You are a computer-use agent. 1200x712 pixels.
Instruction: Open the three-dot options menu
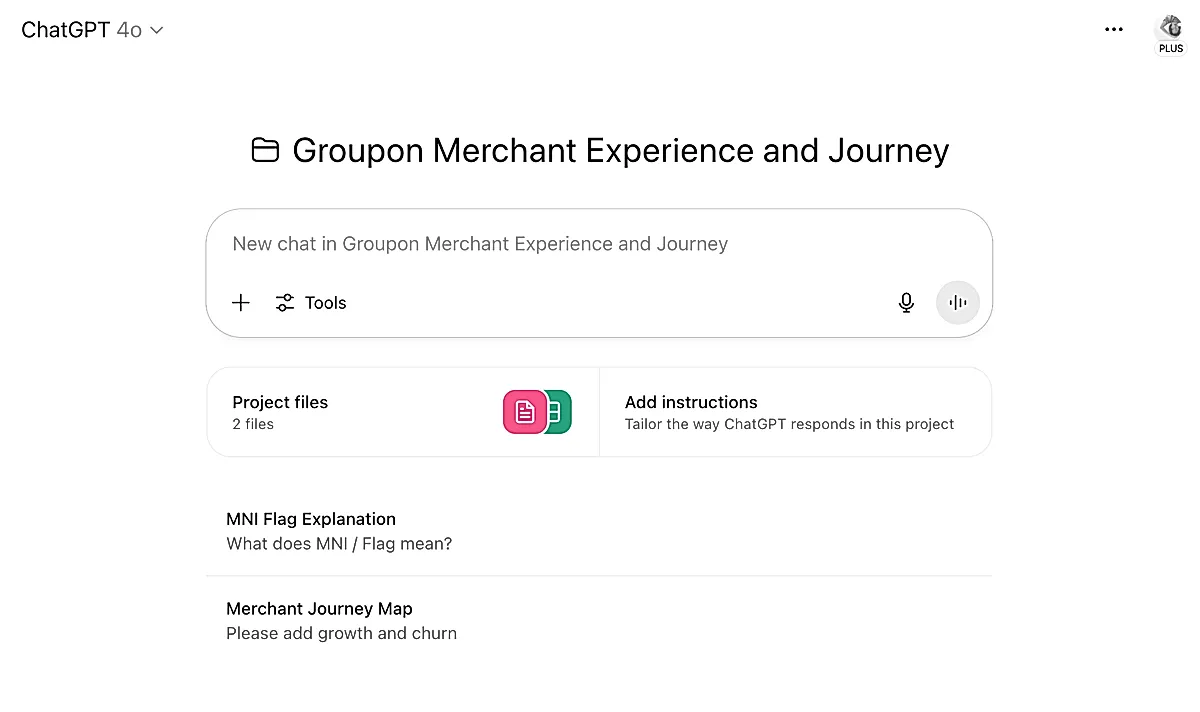pos(1114,30)
